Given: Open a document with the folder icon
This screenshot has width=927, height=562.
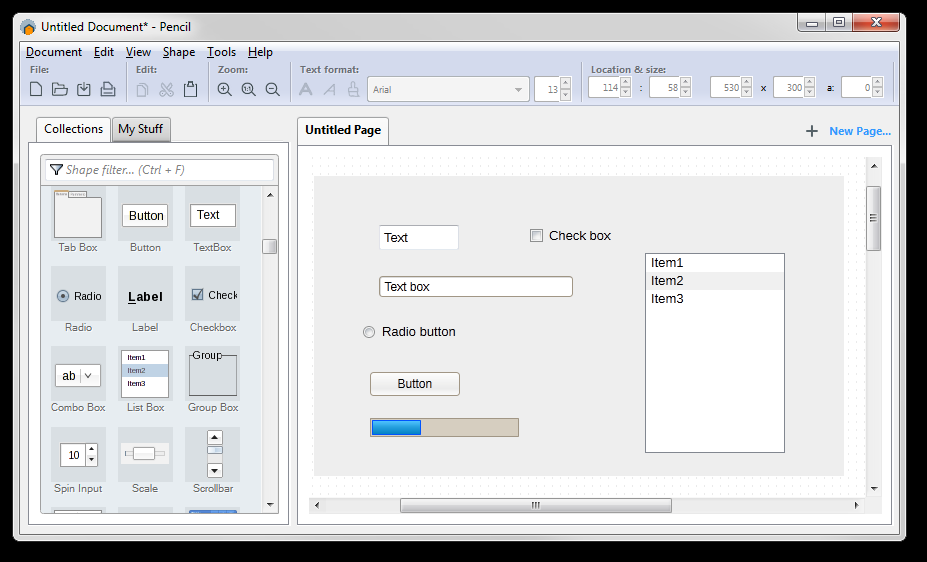Looking at the screenshot, I should (x=60, y=89).
